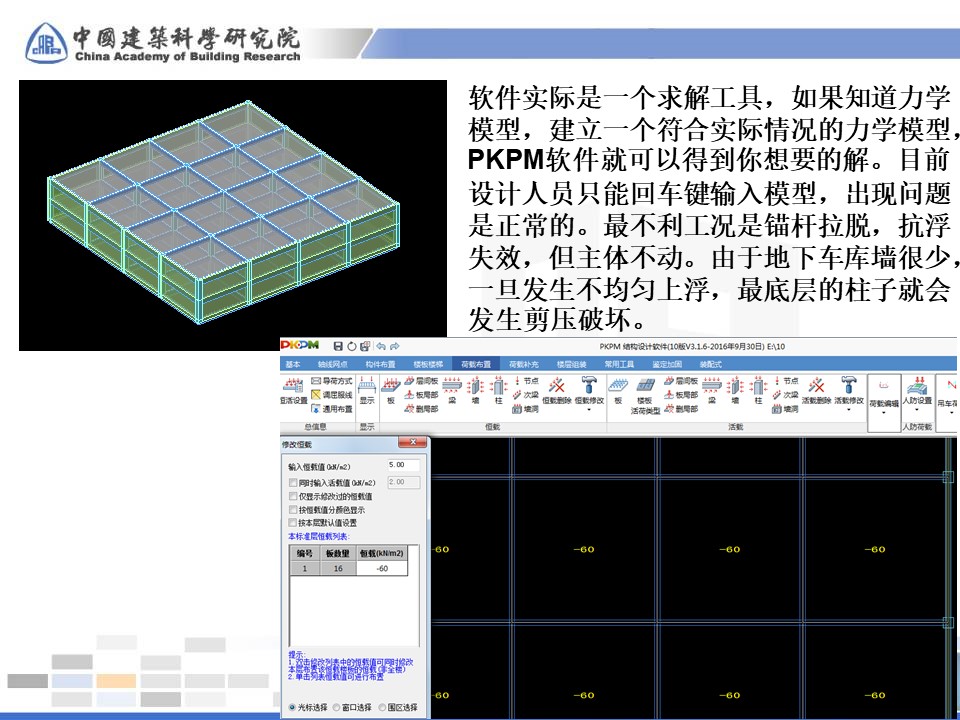Click the Undo arrow icon
Screen dimensions: 960x720
[x=382, y=346]
